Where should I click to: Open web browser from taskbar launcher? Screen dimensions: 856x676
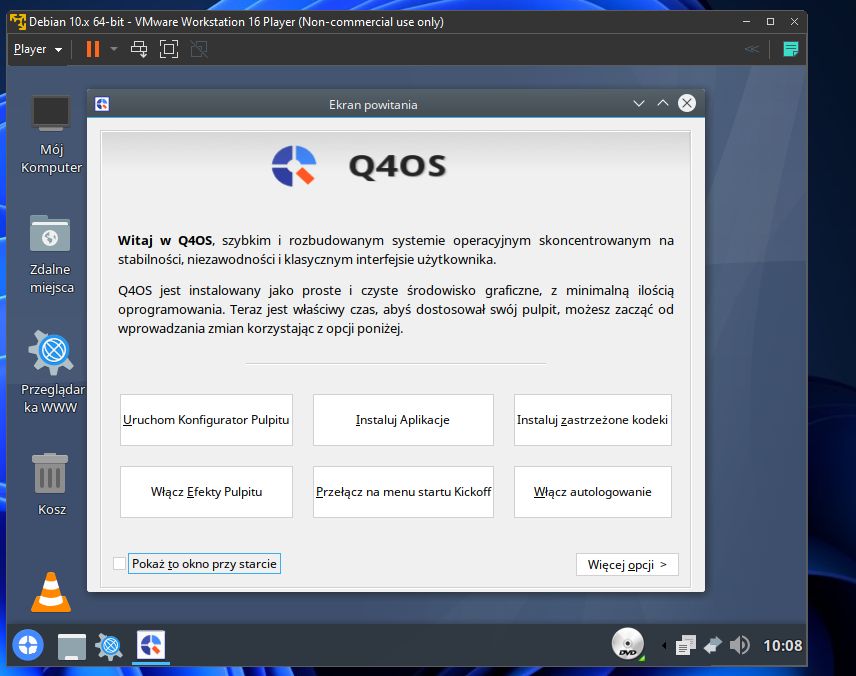click(x=109, y=647)
